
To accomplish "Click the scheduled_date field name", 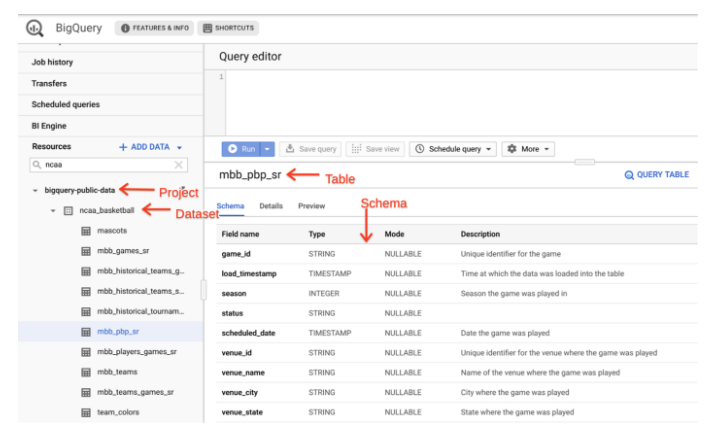I will [x=248, y=333].
